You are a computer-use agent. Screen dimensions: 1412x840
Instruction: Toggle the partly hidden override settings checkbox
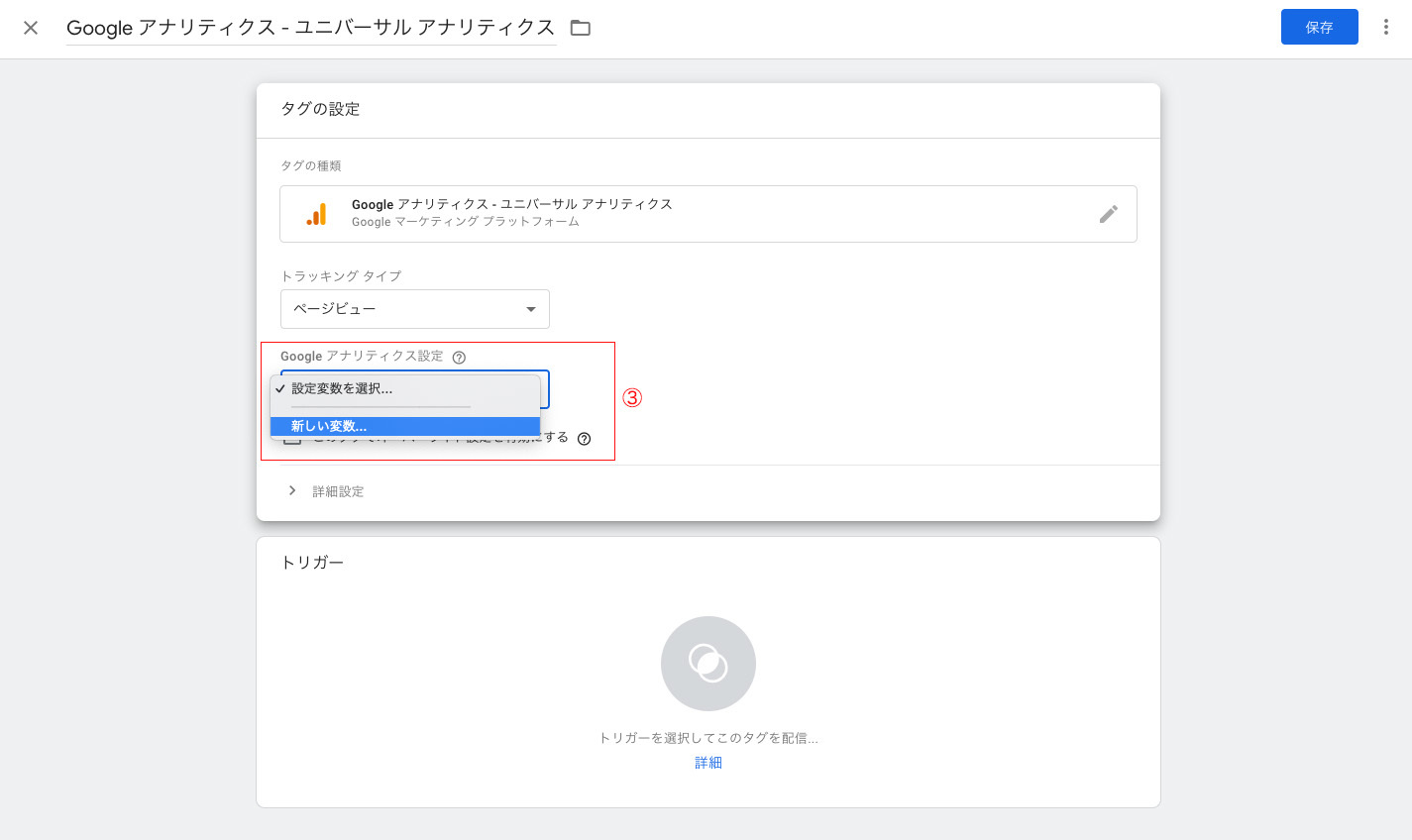(x=291, y=441)
